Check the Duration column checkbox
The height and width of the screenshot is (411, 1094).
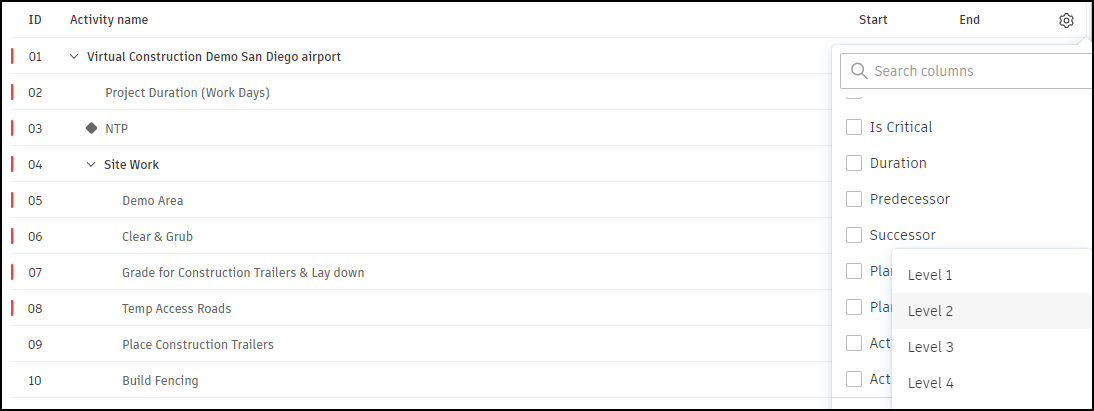[854, 163]
